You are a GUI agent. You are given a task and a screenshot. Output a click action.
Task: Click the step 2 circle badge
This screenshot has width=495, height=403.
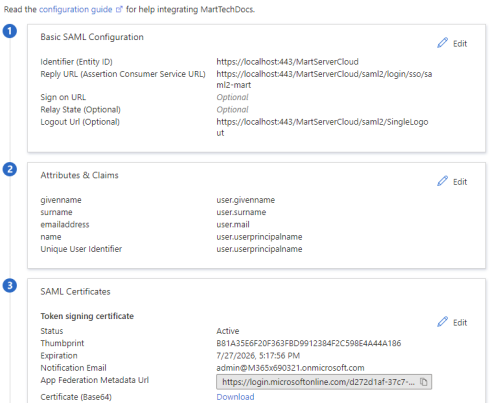[x=10, y=169]
